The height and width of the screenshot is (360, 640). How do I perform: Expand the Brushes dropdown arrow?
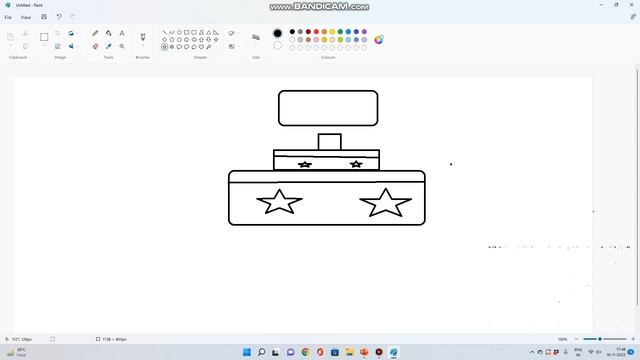point(143,46)
